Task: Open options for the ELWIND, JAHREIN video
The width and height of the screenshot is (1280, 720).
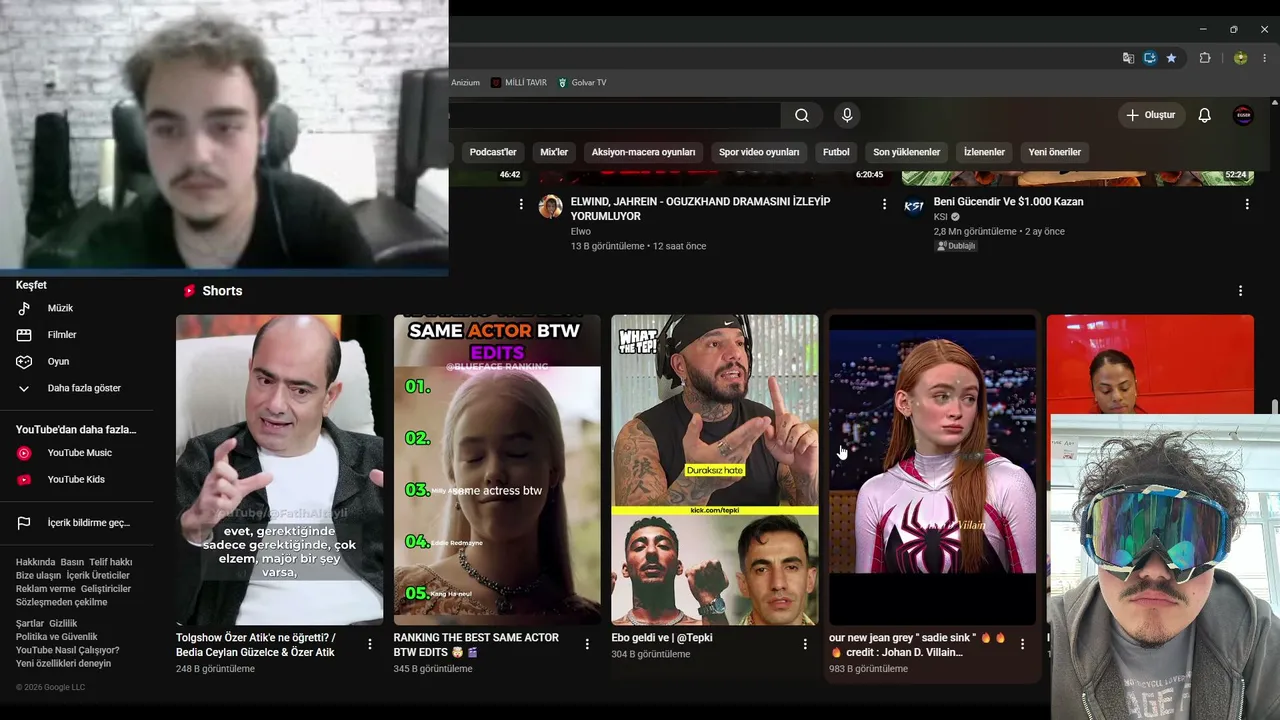Action: pos(884,204)
